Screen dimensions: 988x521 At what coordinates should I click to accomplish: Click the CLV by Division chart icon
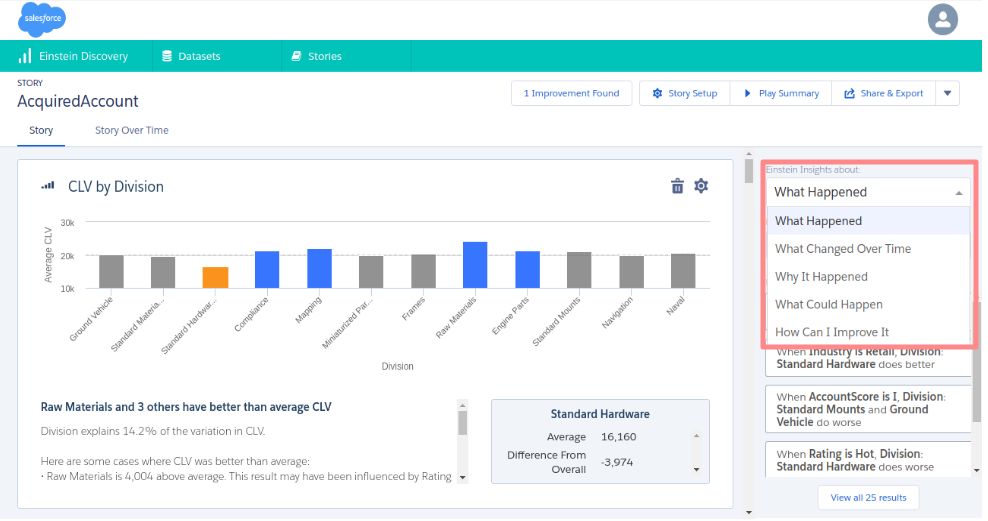47,186
